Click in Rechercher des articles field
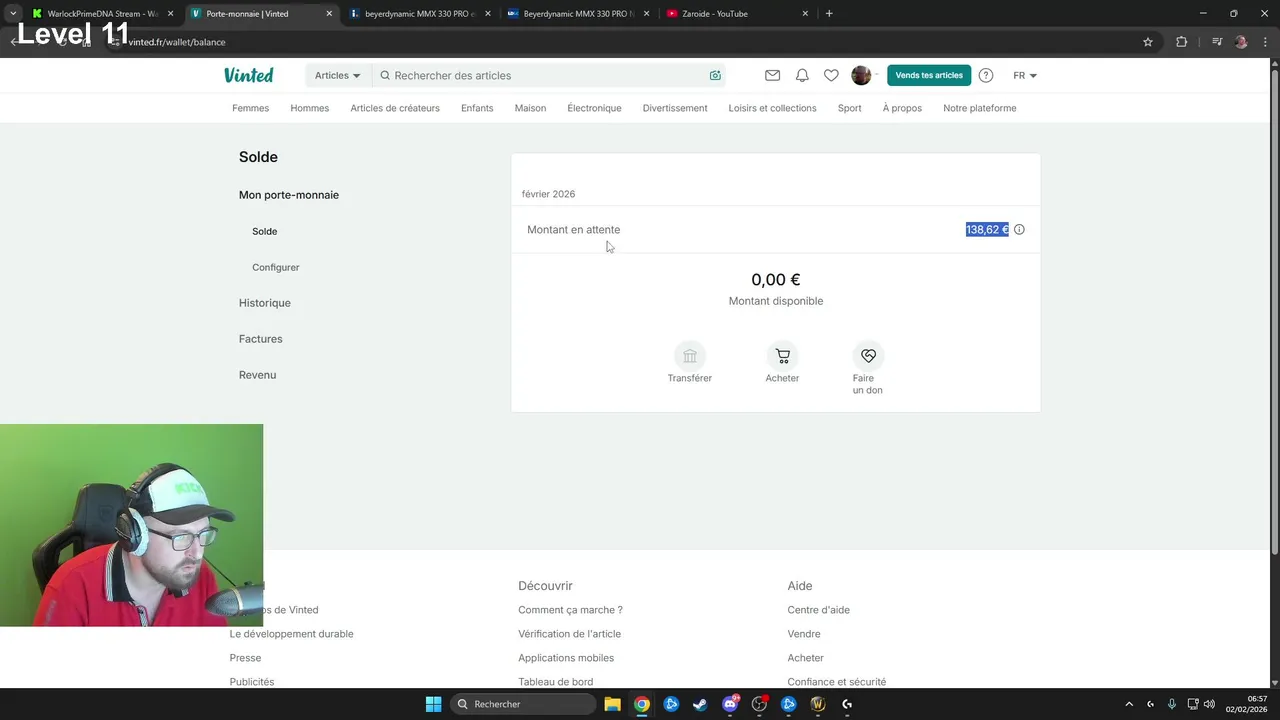This screenshot has height=720, width=1280. point(548,75)
